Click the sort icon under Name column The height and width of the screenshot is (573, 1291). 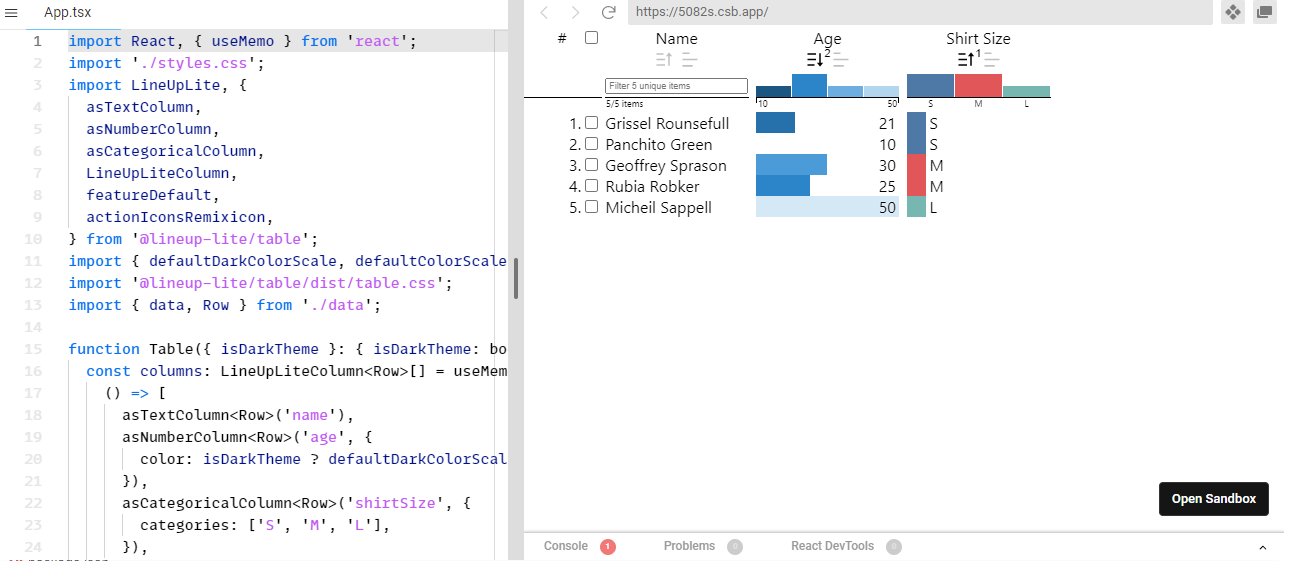click(664, 60)
